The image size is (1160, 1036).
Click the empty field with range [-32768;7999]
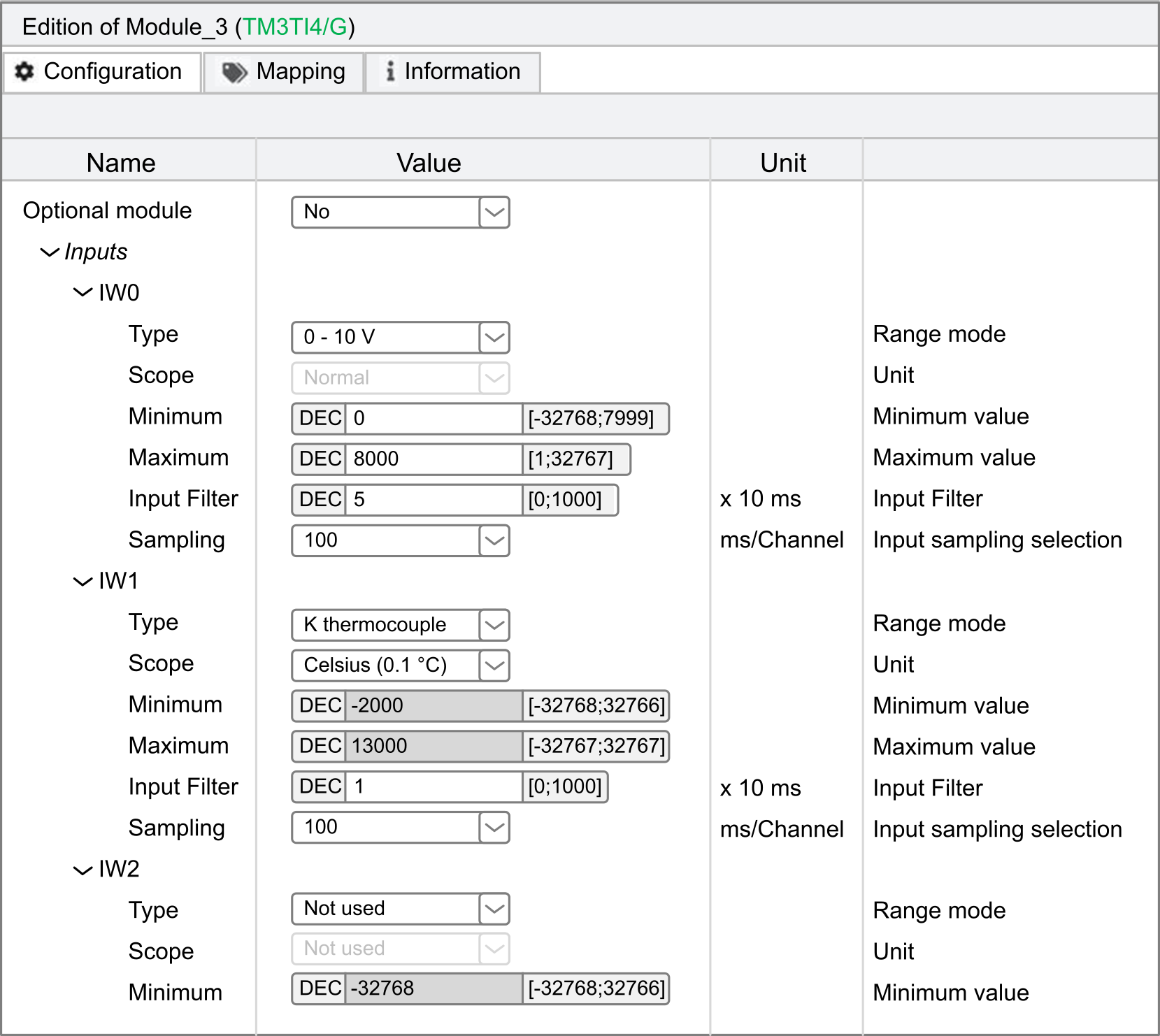coord(434,419)
